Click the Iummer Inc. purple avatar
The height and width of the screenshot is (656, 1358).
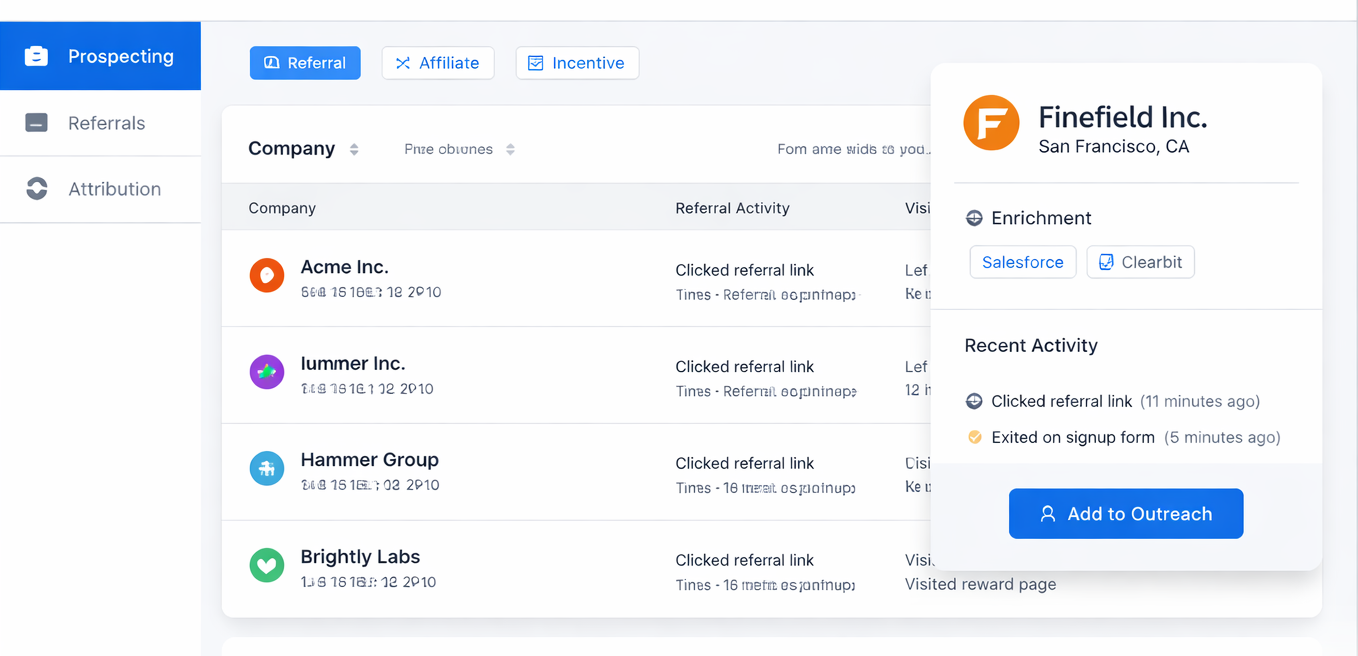(267, 372)
